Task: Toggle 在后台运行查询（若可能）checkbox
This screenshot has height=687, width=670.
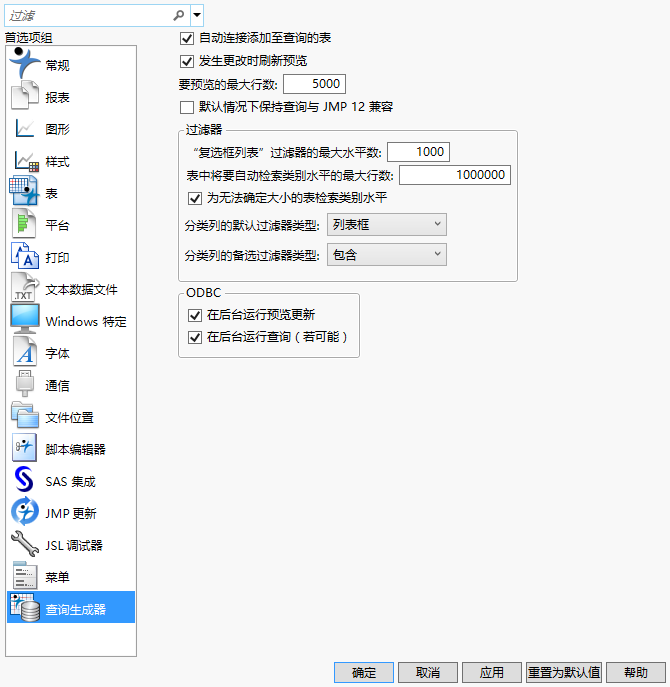Action: click(195, 337)
